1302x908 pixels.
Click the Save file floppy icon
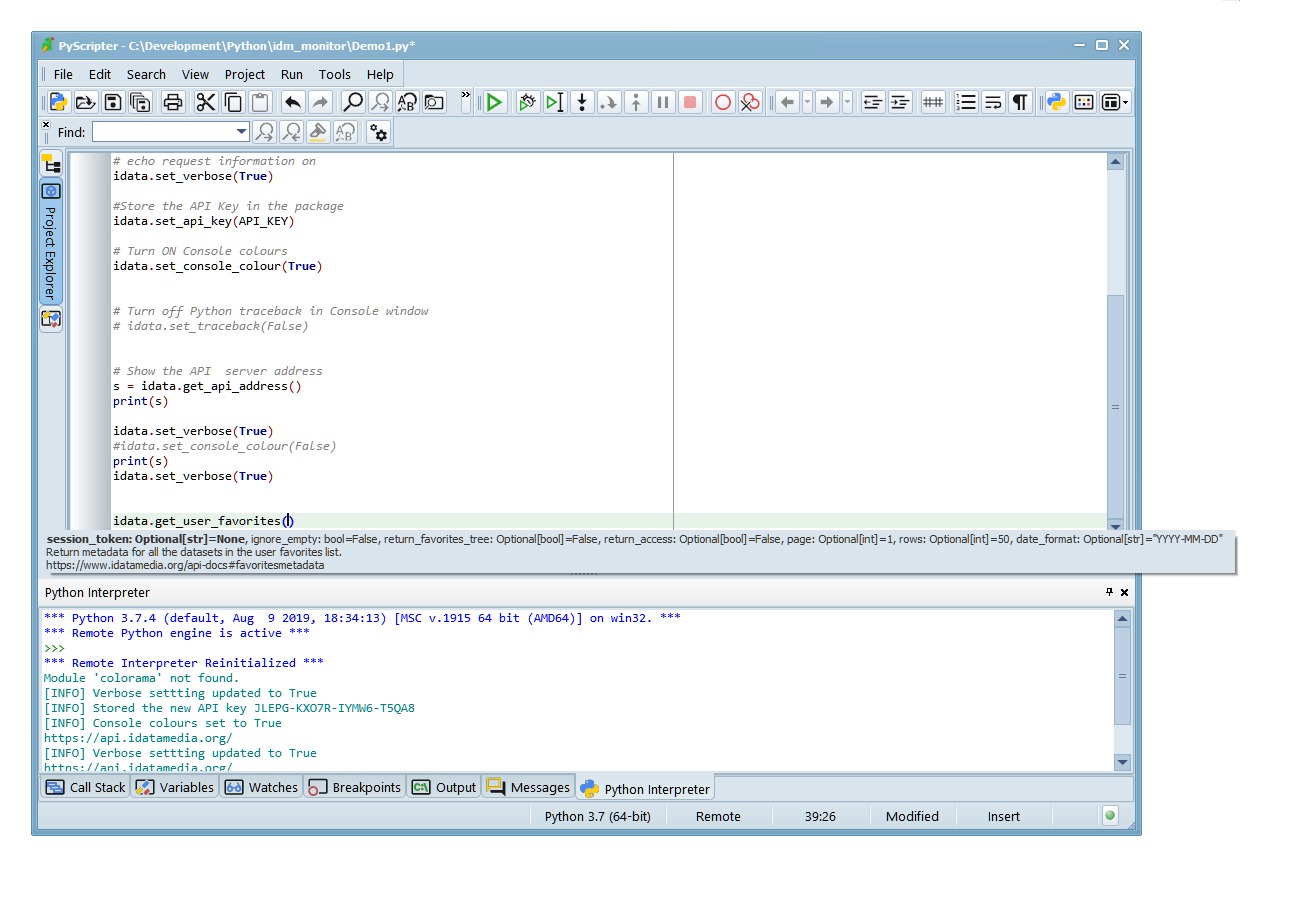click(x=113, y=102)
